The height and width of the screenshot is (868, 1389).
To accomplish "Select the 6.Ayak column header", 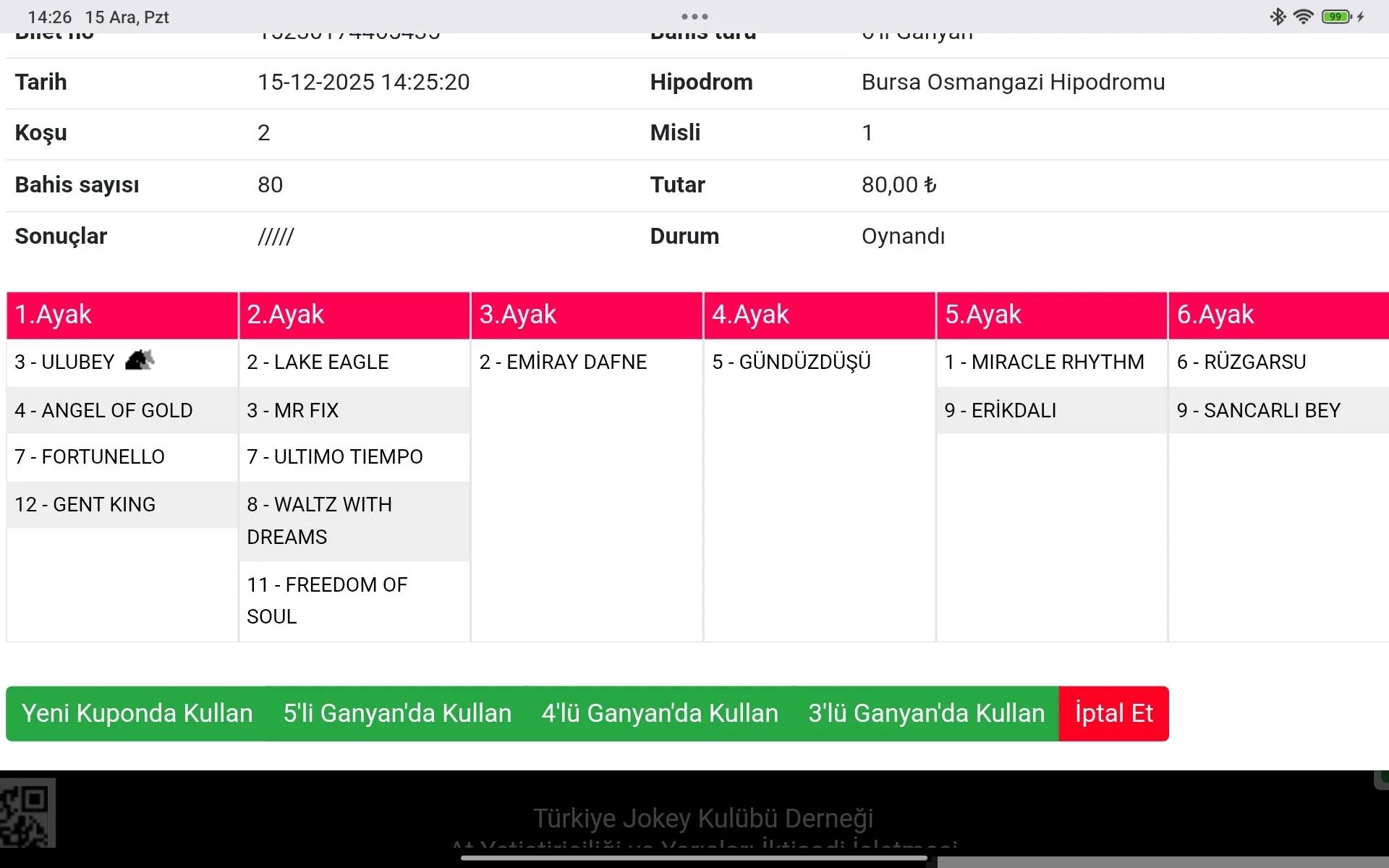I will pos(1278,315).
